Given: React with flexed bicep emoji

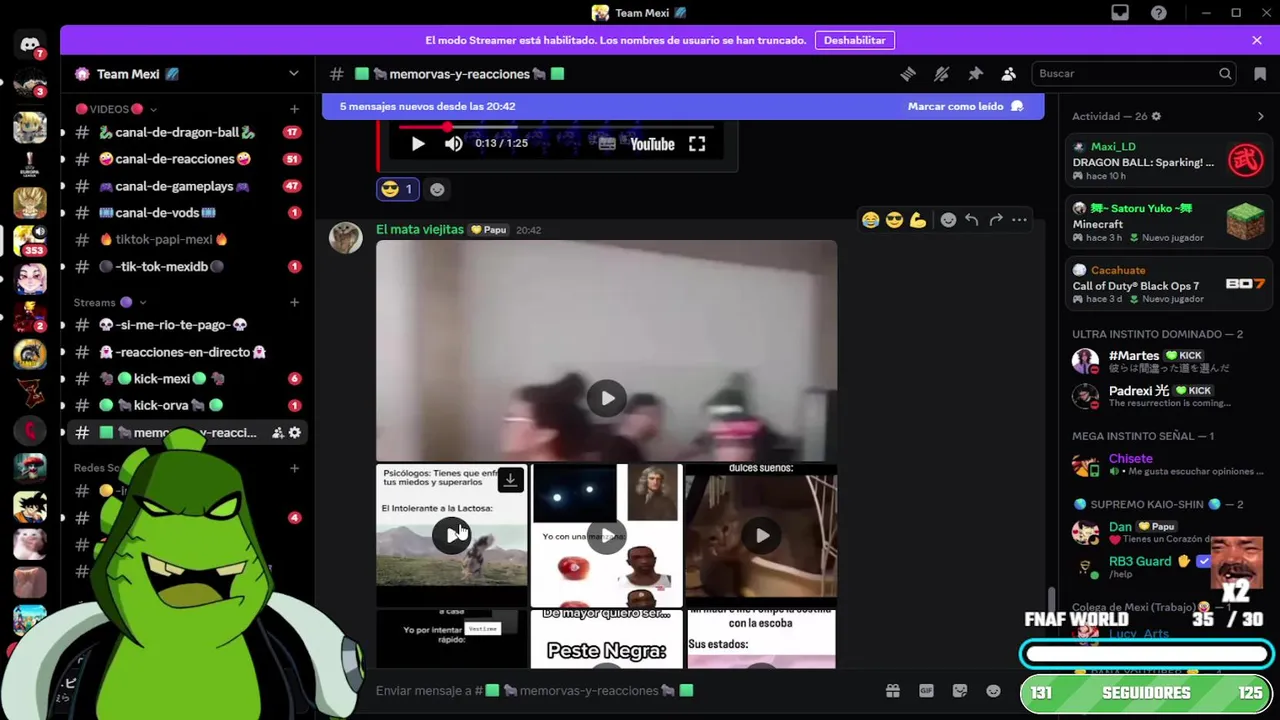Looking at the screenshot, I should click(918, 220).
